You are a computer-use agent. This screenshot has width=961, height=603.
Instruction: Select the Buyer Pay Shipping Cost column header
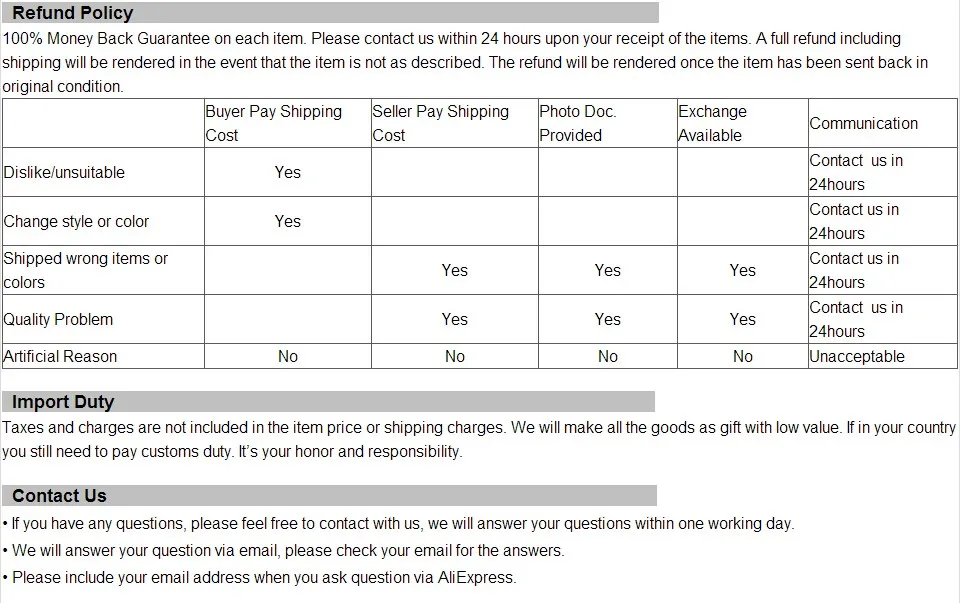click(287, 123)
